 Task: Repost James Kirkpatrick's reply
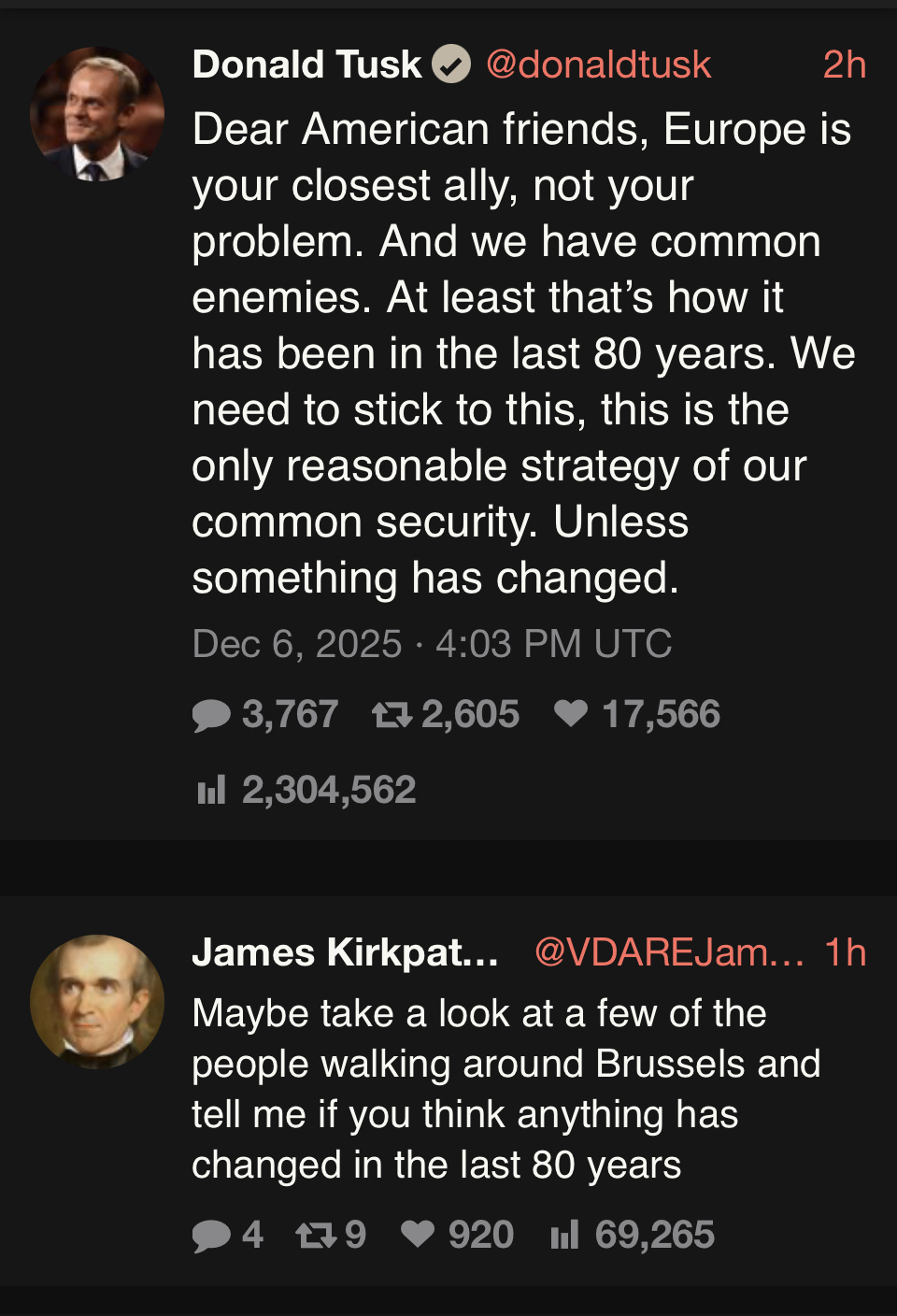pyautogui.click(x=316, y=1236)
